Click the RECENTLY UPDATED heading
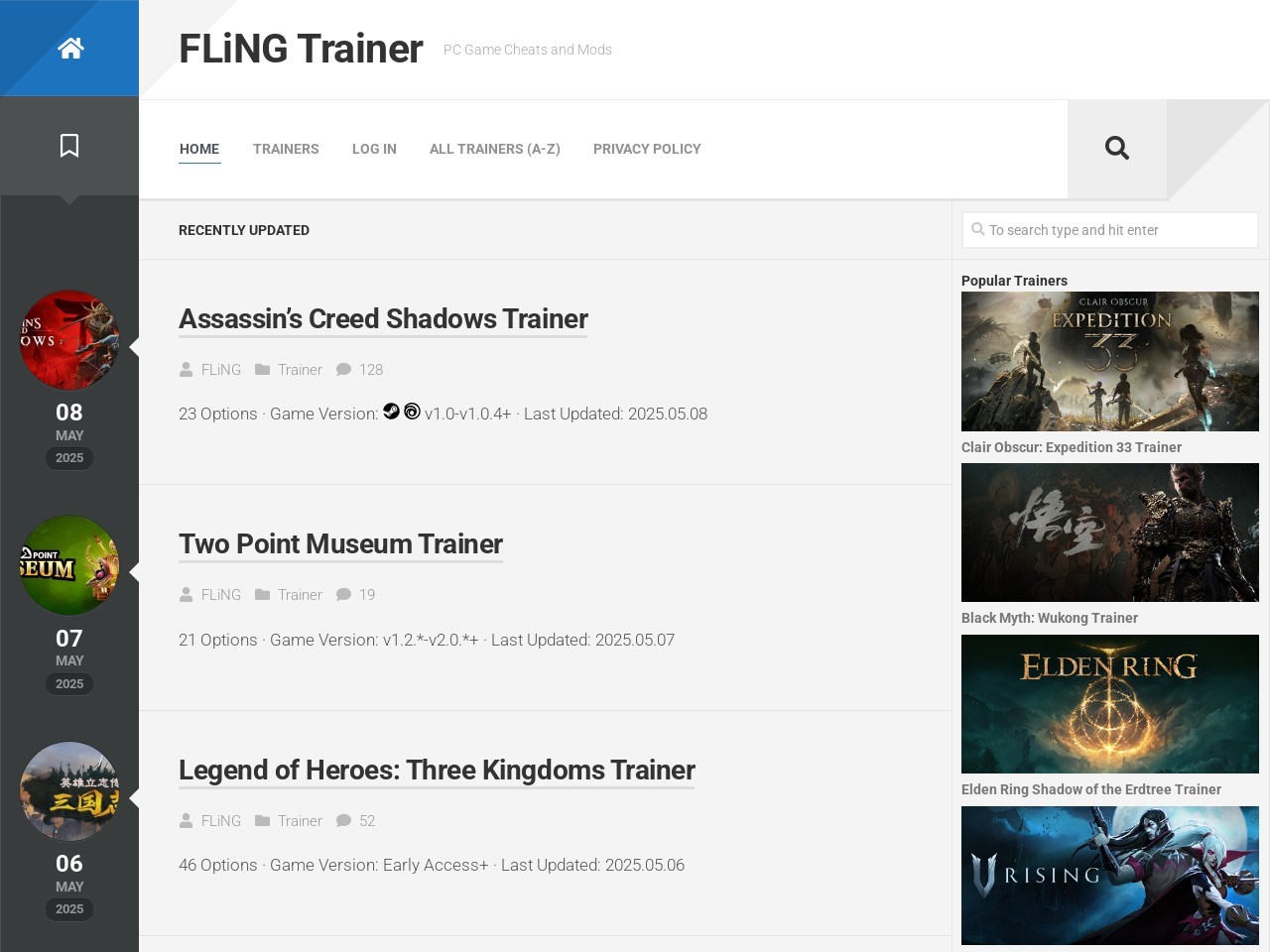Screen dimensions: 1270x952 244,230
